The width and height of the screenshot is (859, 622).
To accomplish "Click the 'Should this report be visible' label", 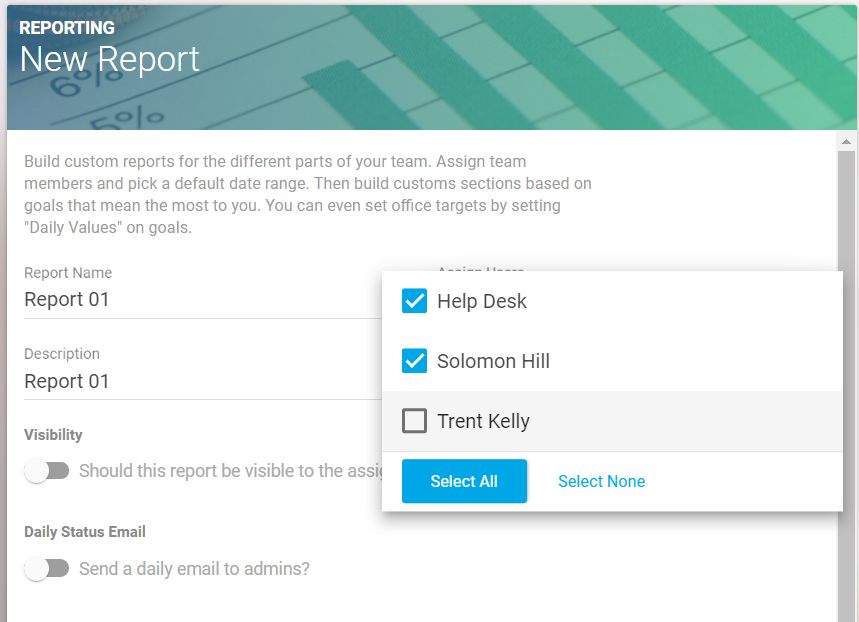I will [x=231, y=471].
